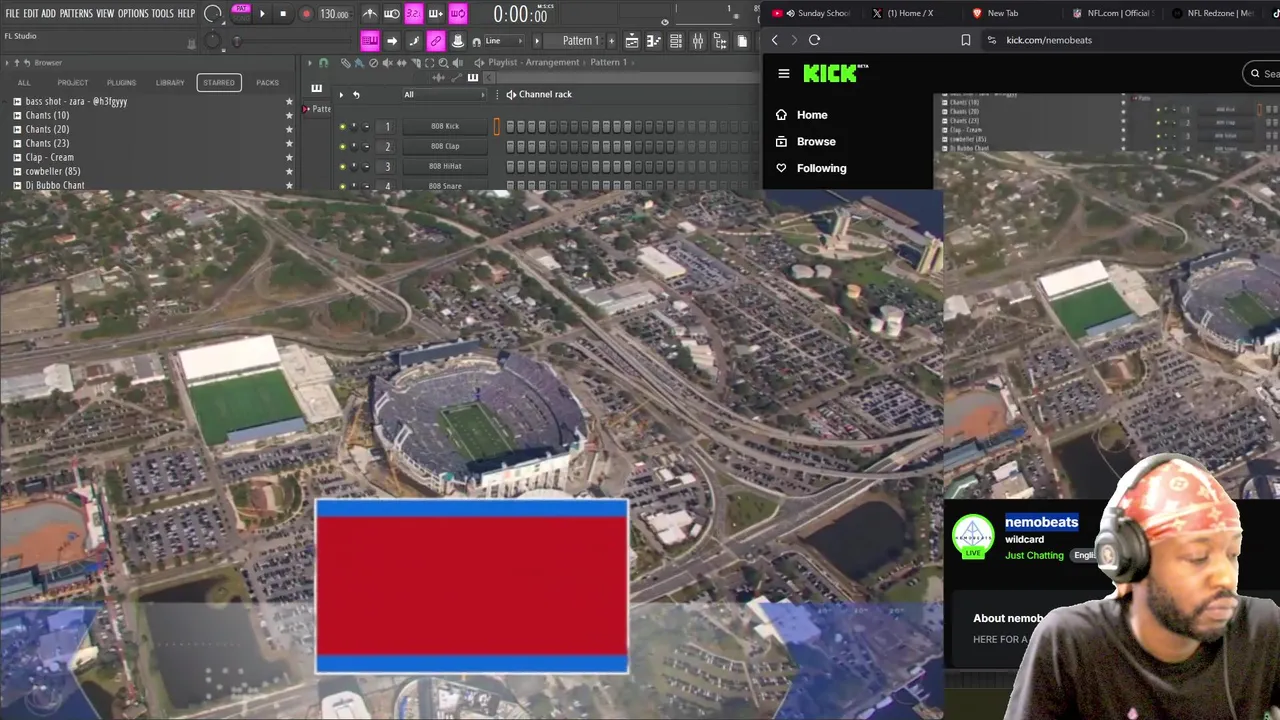Click the 808 HiHat channel button
Image resolution: width=1280 pixels, height=720 pixels.
tap(445, 166)
